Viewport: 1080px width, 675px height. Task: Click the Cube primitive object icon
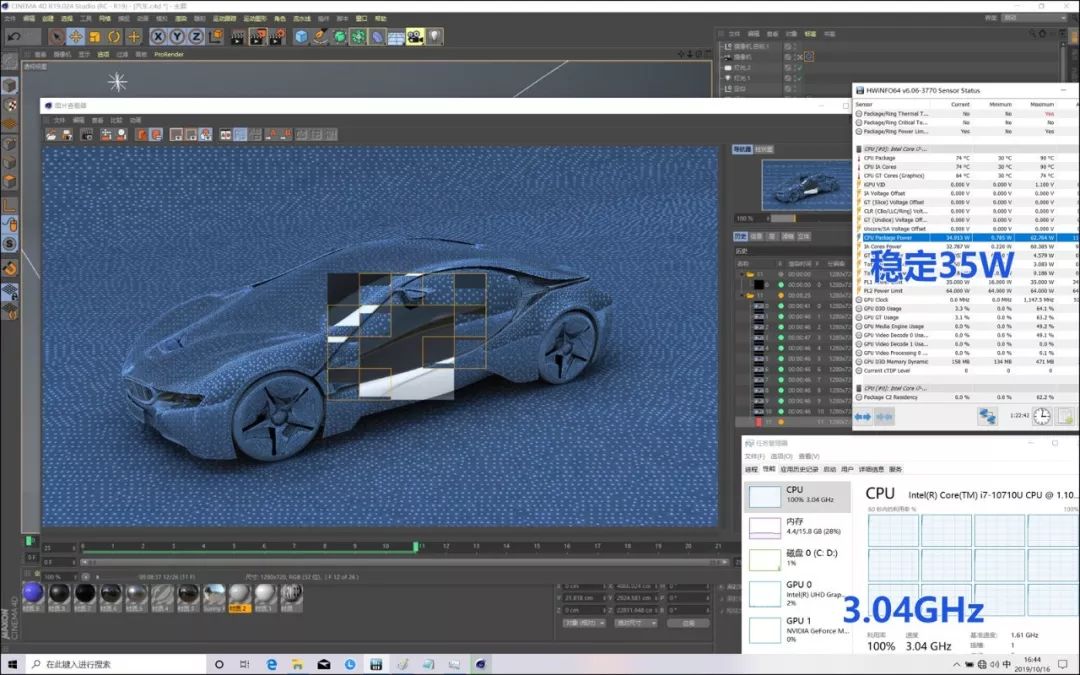point(301,37)
